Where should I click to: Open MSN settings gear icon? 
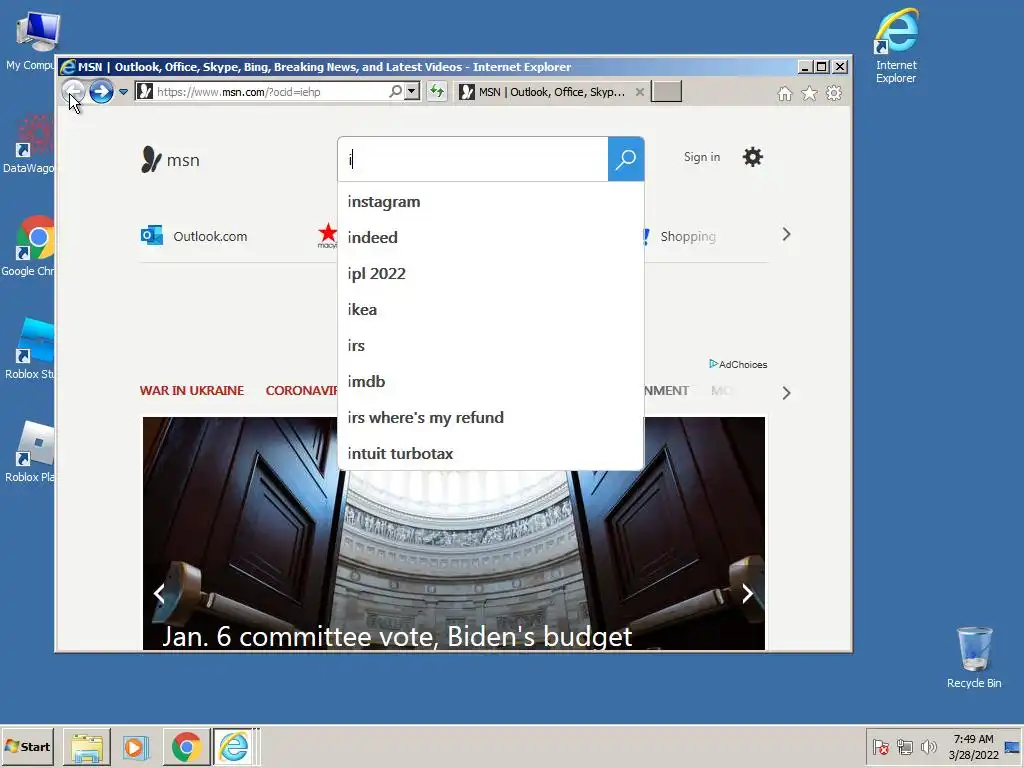[752, 157]
